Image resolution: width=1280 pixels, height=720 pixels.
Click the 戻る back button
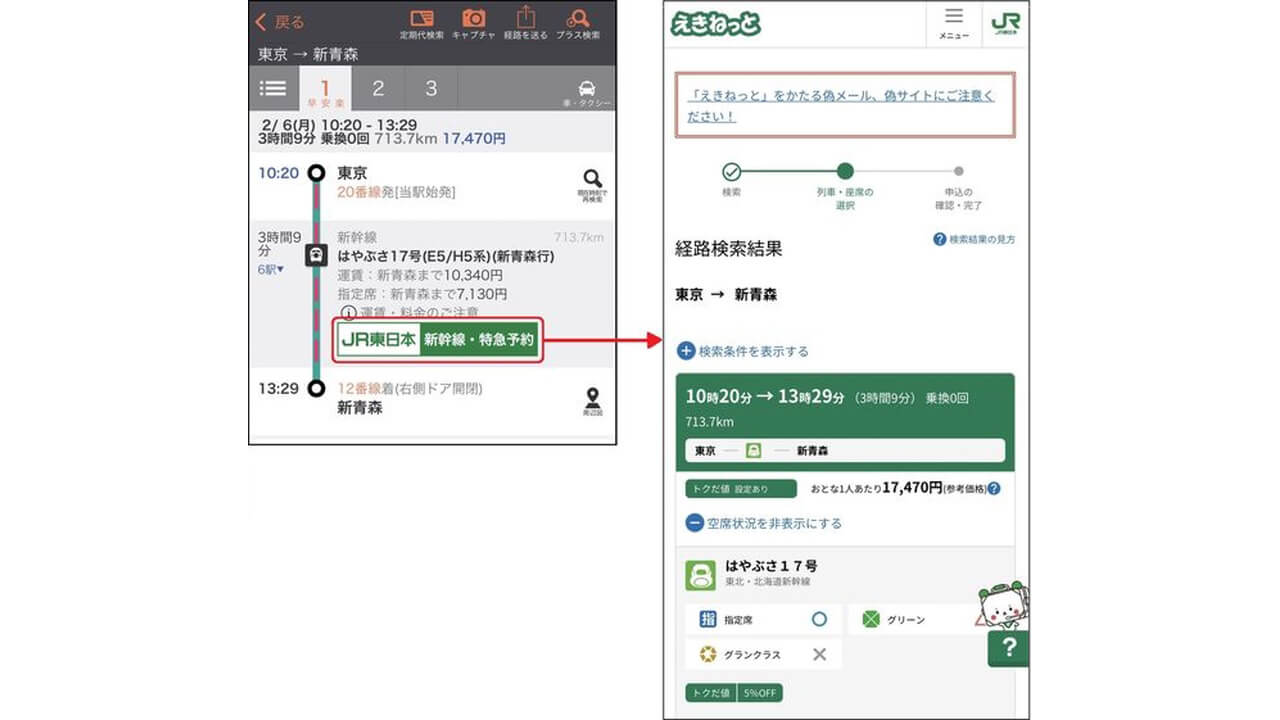(x=280, y=22)
